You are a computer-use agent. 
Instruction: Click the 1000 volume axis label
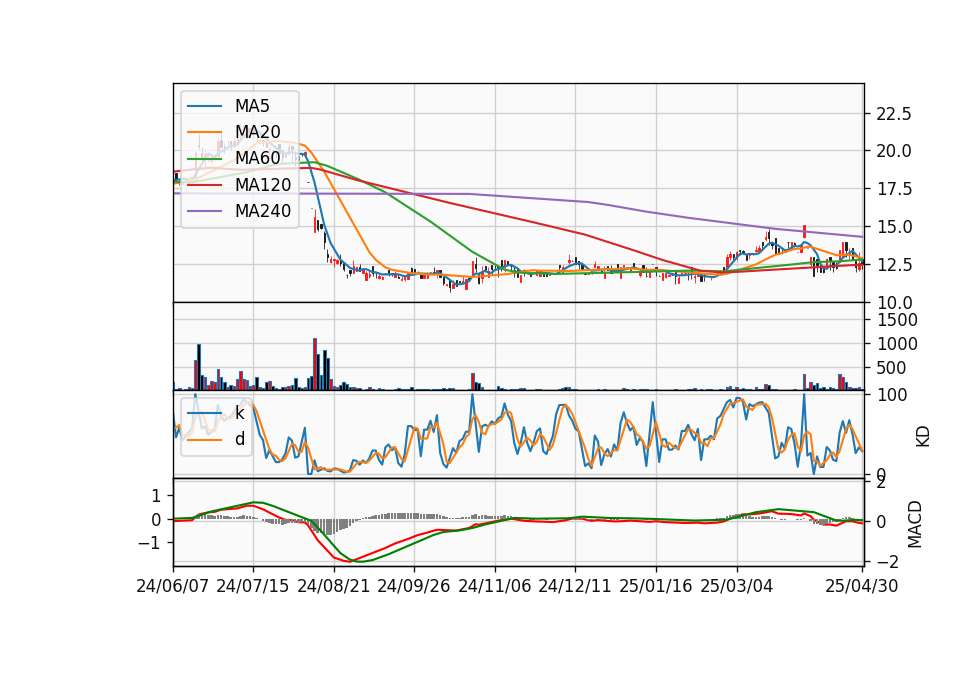tap(897, 344)
